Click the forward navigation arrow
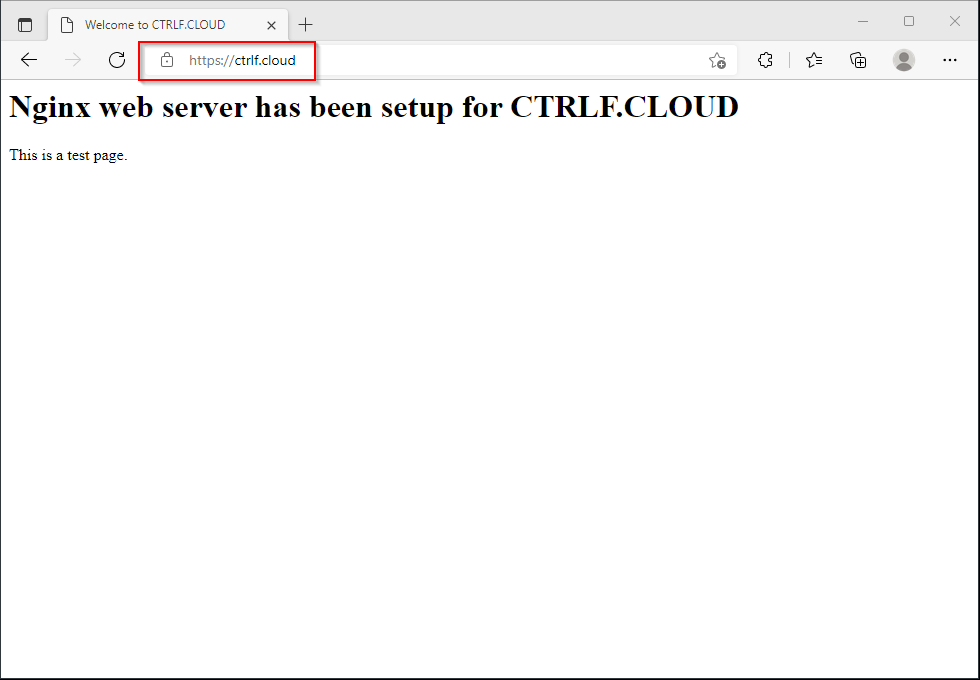The height and width of the screenshot is (680, 980). tap(73, 60)
